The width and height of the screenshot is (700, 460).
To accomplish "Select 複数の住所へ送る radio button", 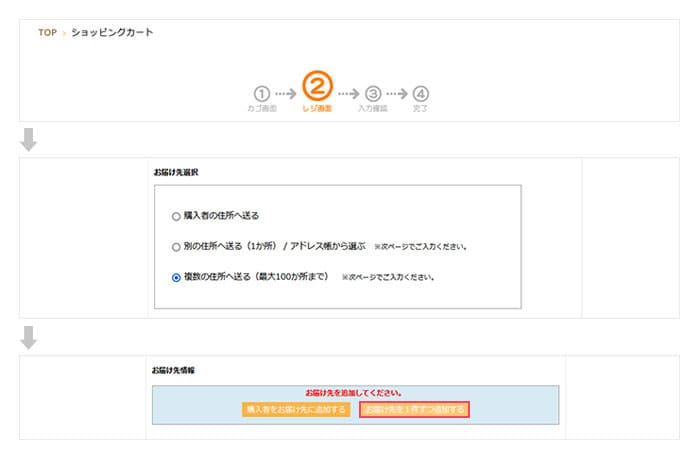I will tap(176, 276).
